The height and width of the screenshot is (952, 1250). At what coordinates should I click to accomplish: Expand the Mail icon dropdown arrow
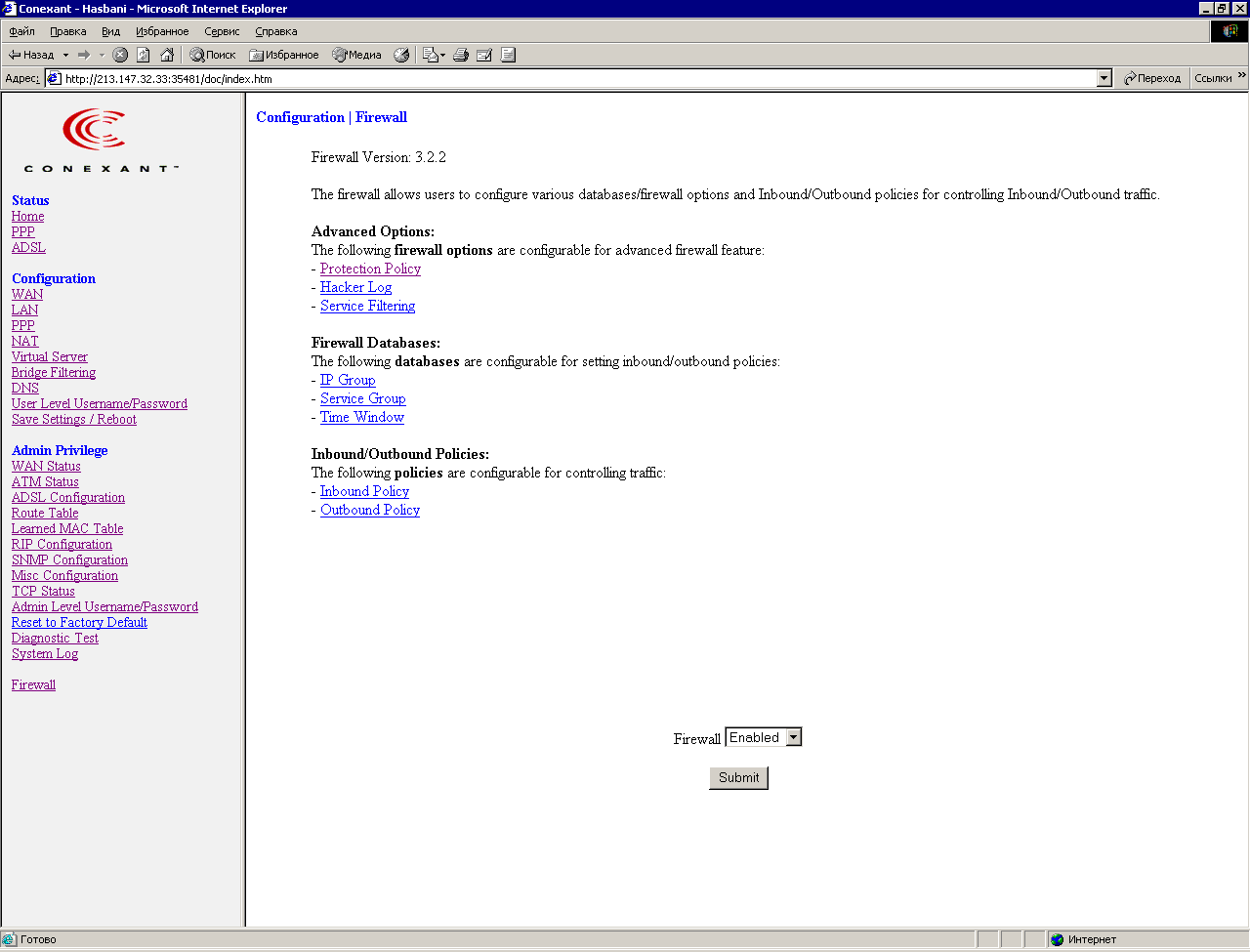pyautogui.click(x=443, y=55)
